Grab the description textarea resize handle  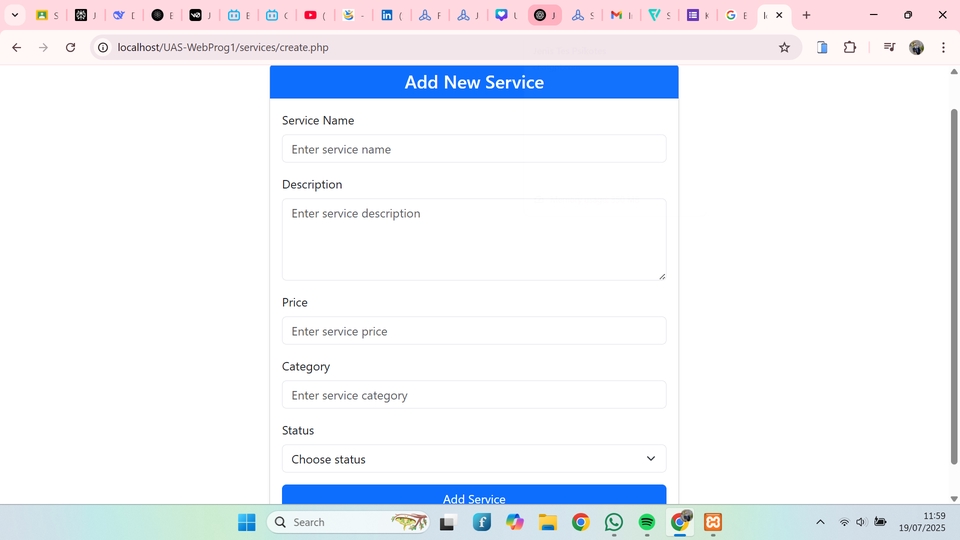pyautogui.click(x=662, y=276)
